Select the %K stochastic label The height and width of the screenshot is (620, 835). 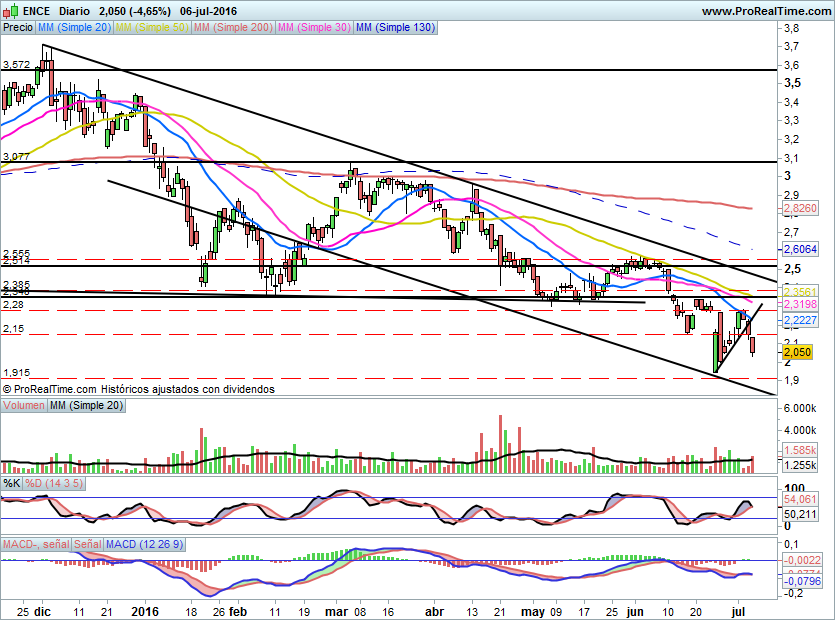click(x=12, y=483)
